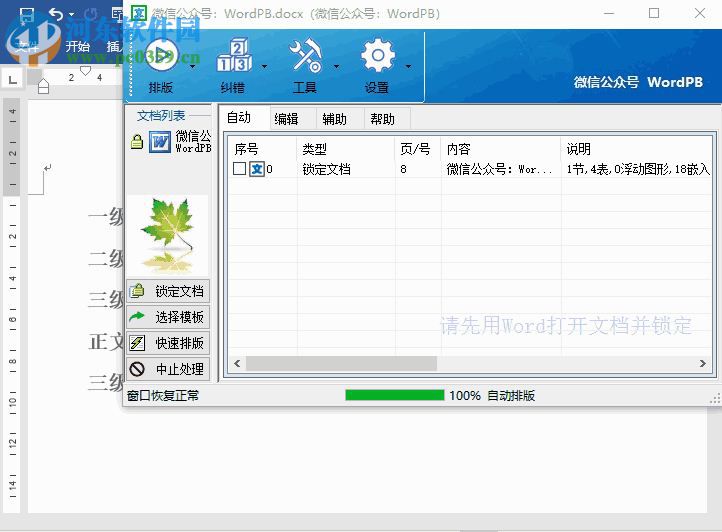
Task: Click the 微信公众号: Wor... content cell
Action: (x=499, y=170)
